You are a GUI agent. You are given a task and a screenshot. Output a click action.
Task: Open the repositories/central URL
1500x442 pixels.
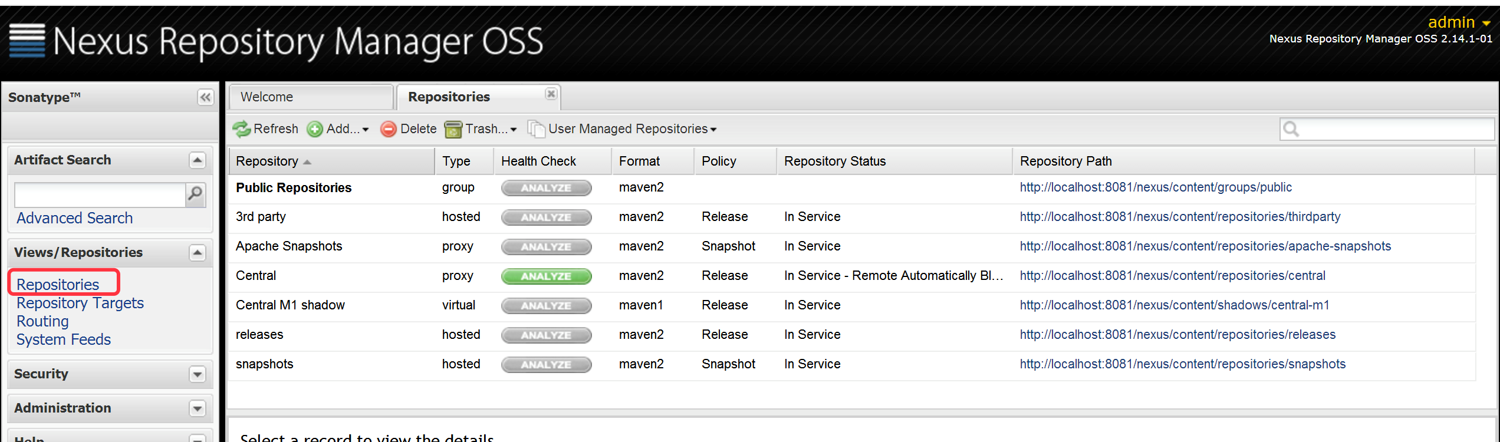tap(1173, 276)
